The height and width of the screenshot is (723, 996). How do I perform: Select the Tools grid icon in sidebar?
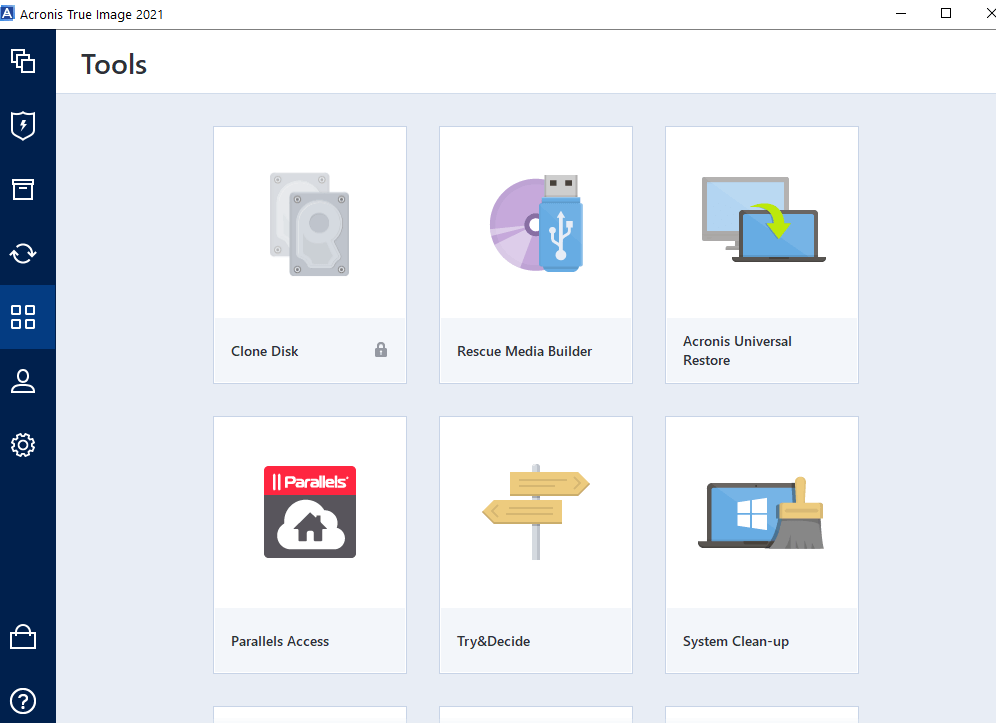23,317
